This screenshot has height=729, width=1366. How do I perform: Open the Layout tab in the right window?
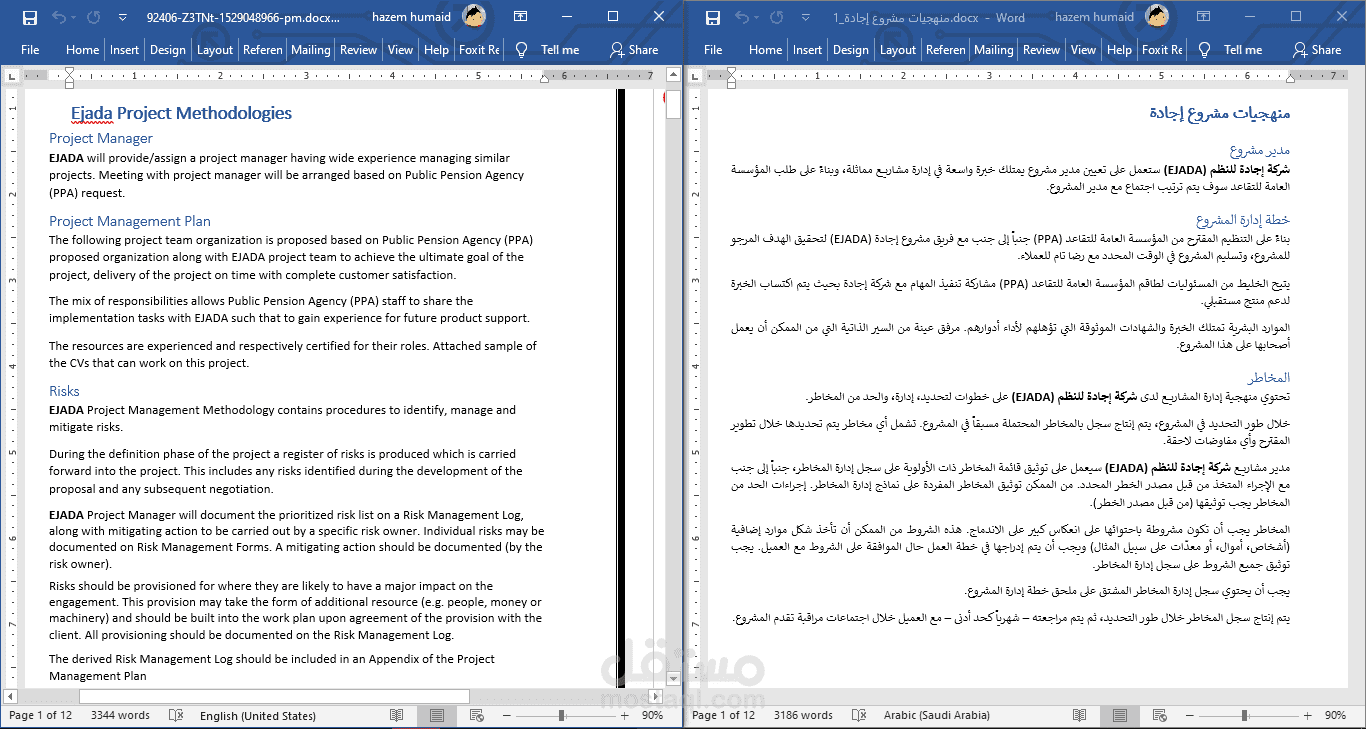click(898, 49)
